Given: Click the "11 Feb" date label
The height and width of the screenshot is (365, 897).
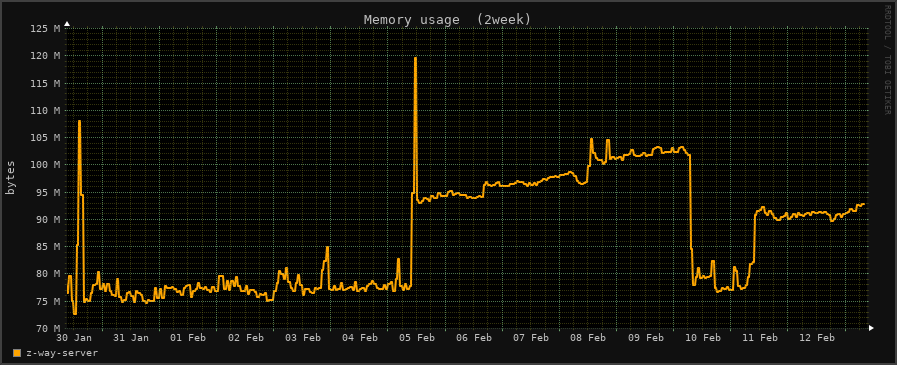Looking at the screenshot, I should point(760,338).
